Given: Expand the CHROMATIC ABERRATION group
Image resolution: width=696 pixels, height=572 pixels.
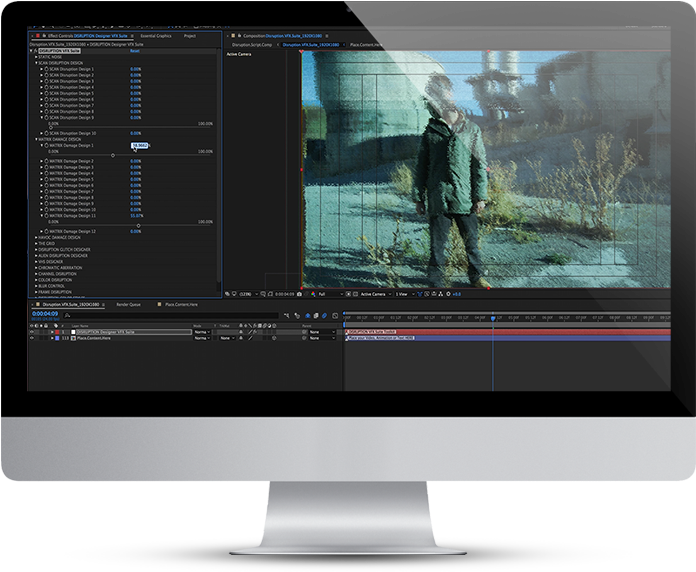Looking at the screenshot, I should pyautogui.click(x=37, y=267).
